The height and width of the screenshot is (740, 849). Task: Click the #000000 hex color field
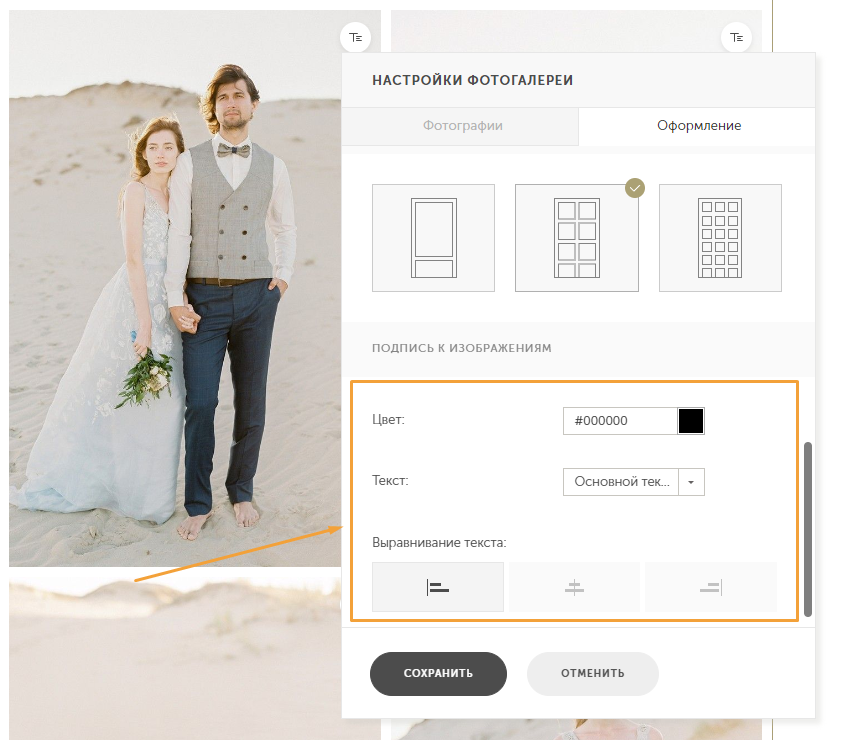[x=620, y=421]
